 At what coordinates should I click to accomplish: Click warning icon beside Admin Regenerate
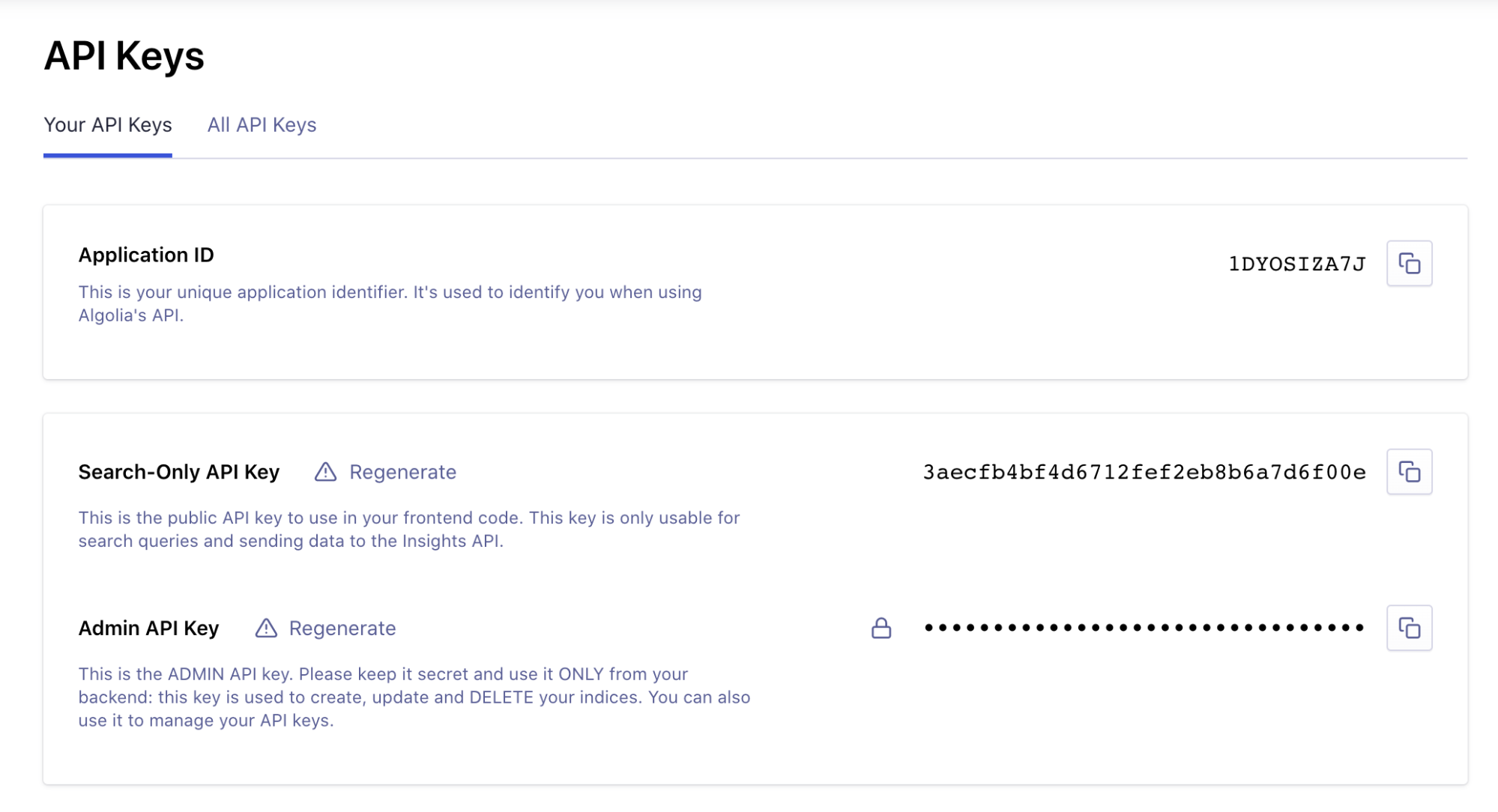pyautogui.click(x=266, y=628)
